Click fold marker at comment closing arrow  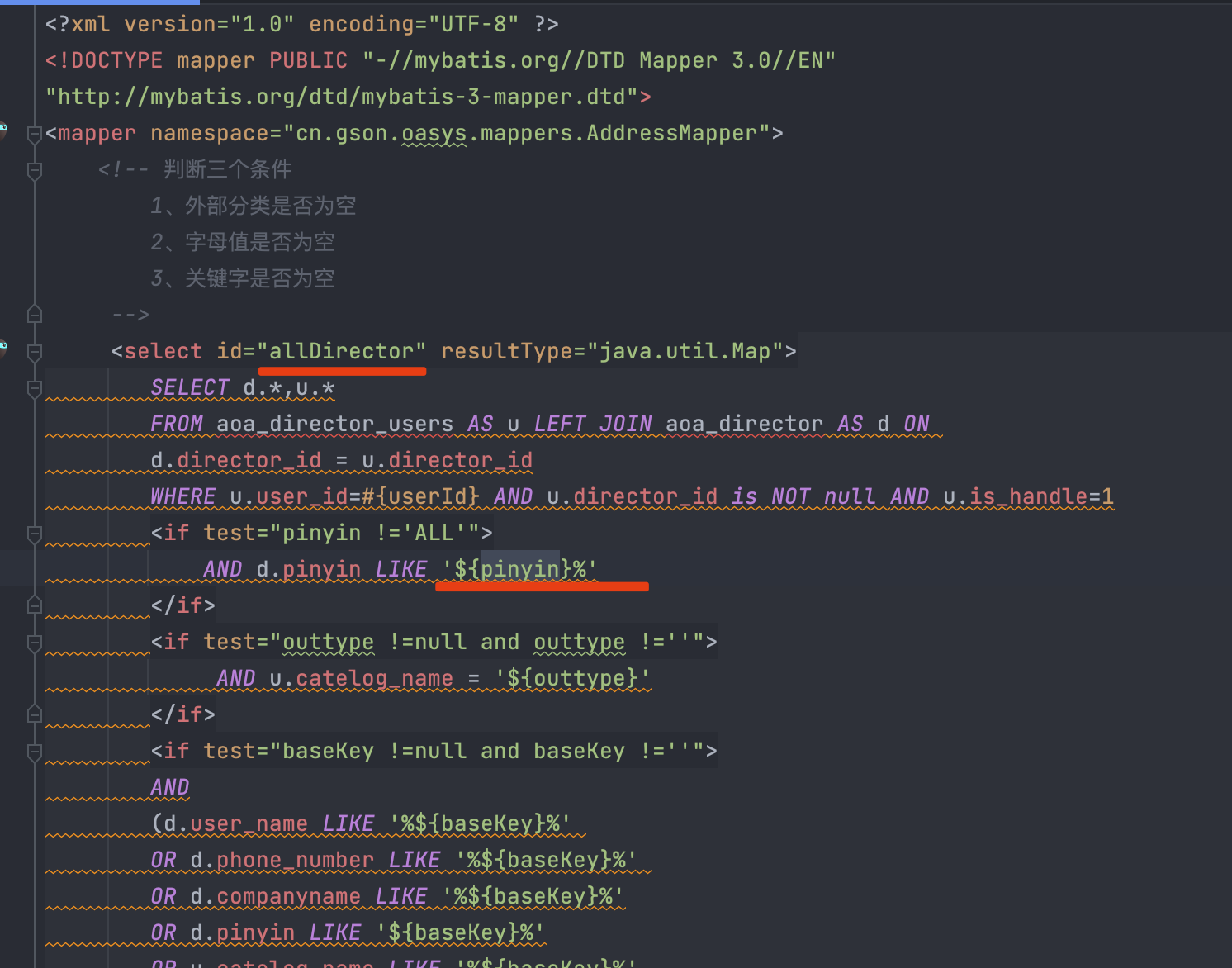[35, 314]
